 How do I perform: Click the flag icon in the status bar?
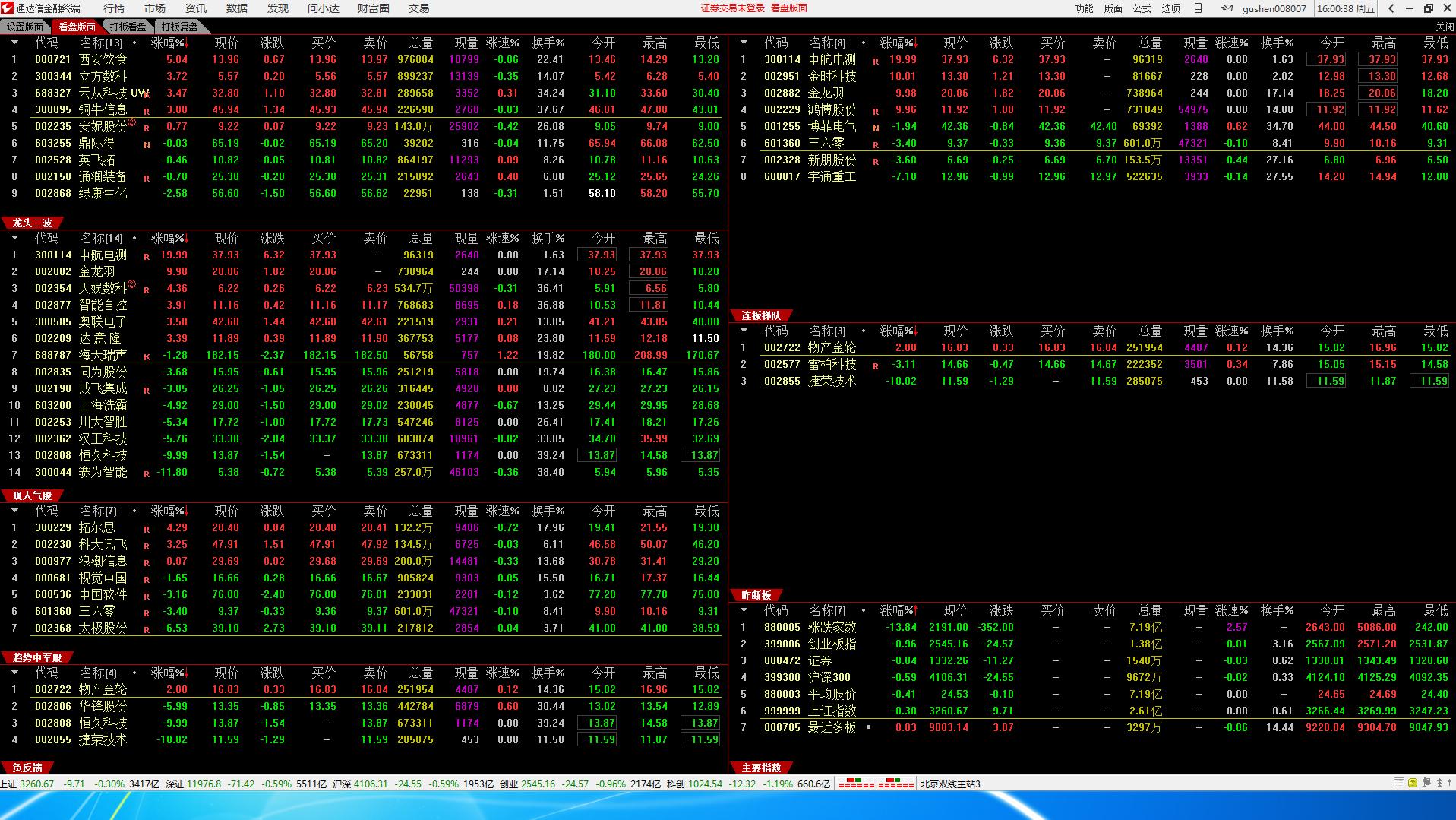coord(1426,783)
